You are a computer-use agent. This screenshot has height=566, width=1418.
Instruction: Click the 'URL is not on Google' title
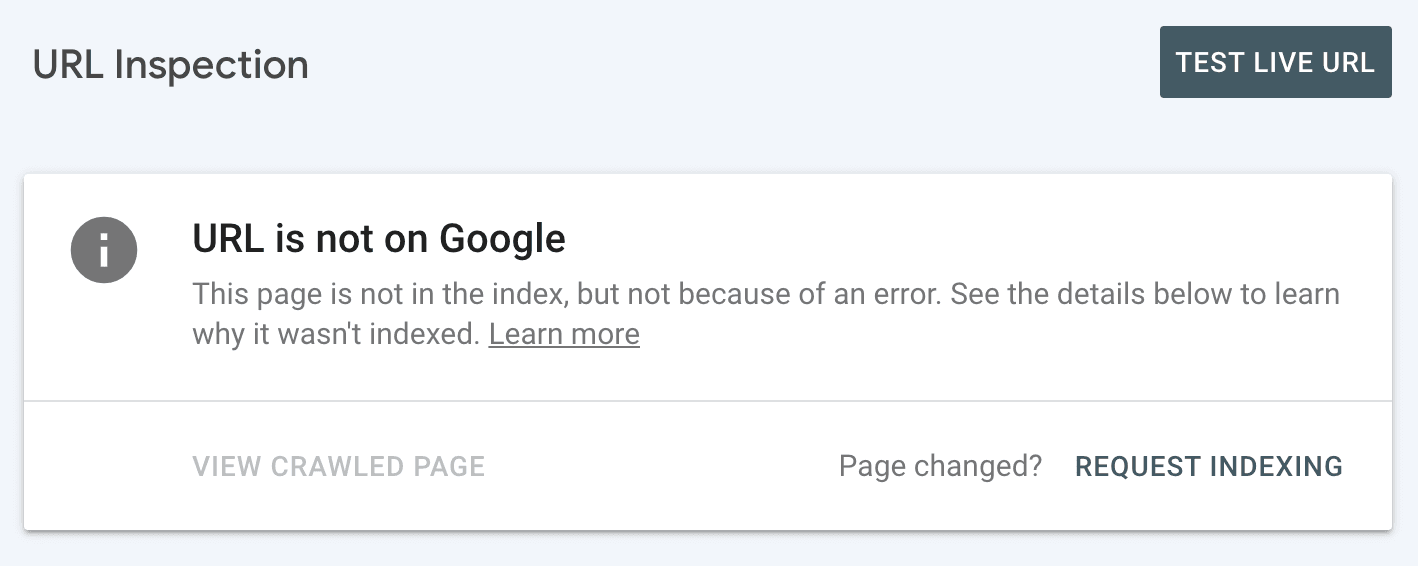379,239
